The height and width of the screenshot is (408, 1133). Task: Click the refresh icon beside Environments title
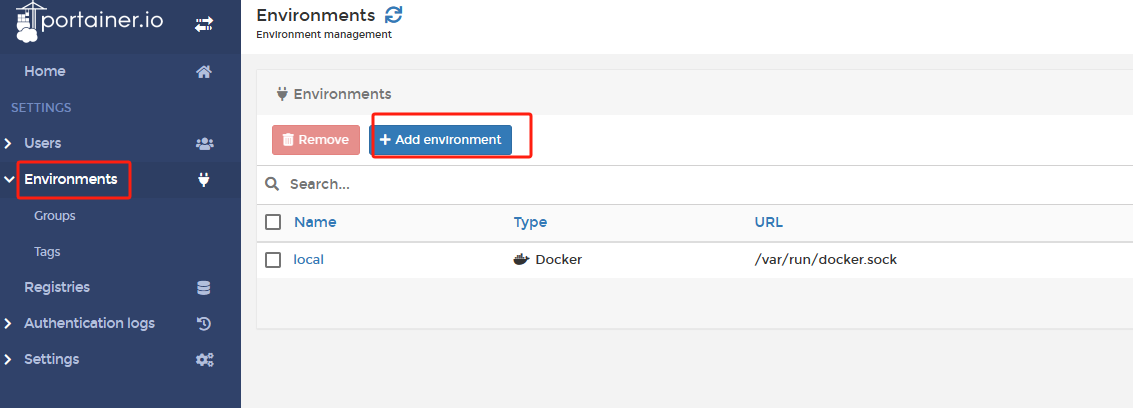pos(394,15)
